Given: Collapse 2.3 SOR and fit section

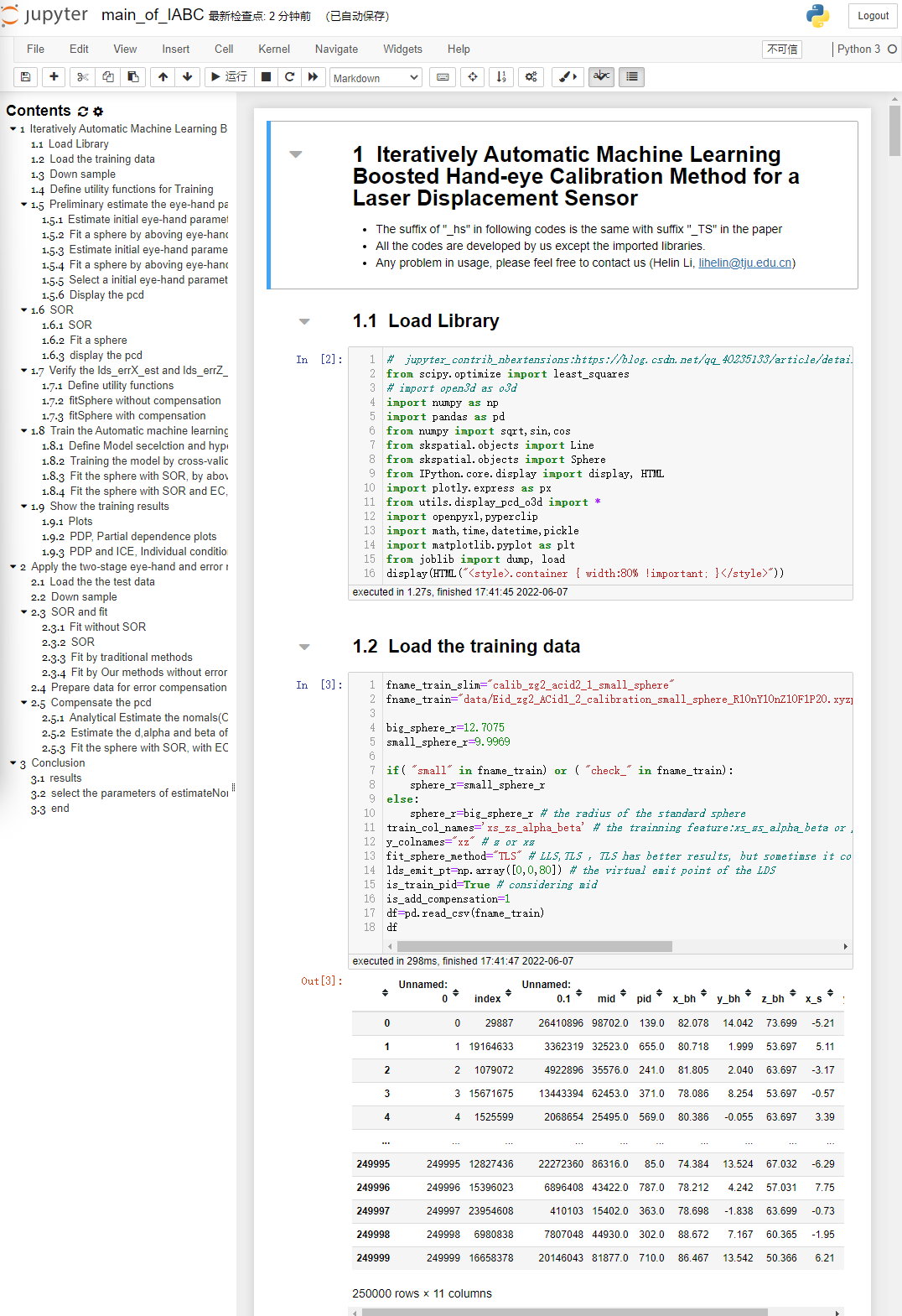Looking at the screenshot, I should [x=23, y=612].
